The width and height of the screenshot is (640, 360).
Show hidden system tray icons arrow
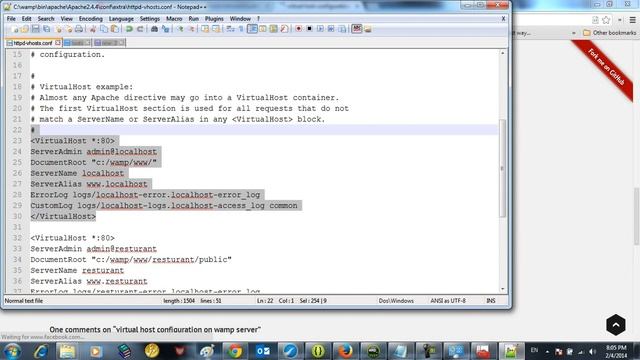547,352
